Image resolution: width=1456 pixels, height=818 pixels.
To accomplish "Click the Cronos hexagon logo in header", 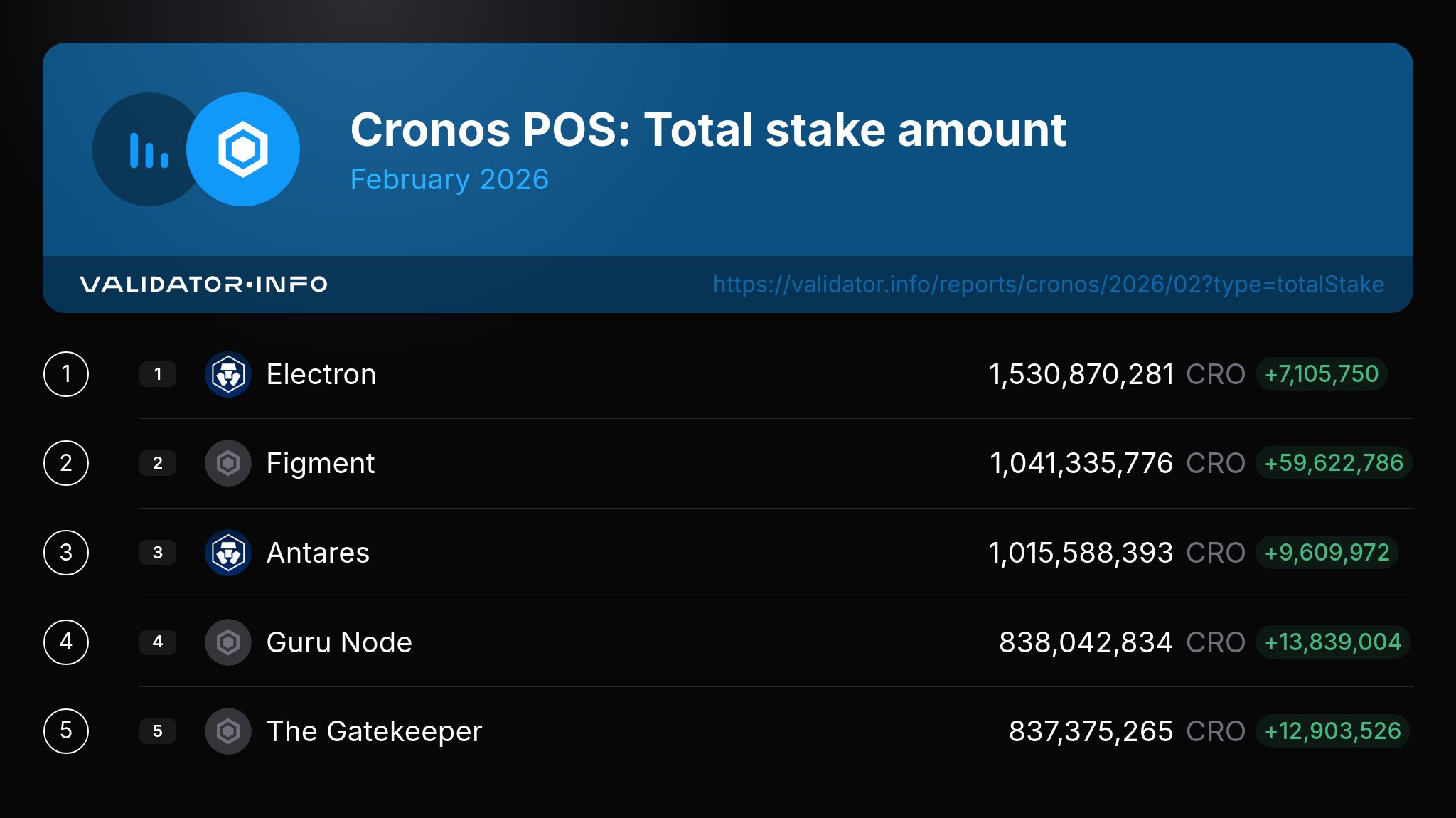I will [x=243, y=149].
